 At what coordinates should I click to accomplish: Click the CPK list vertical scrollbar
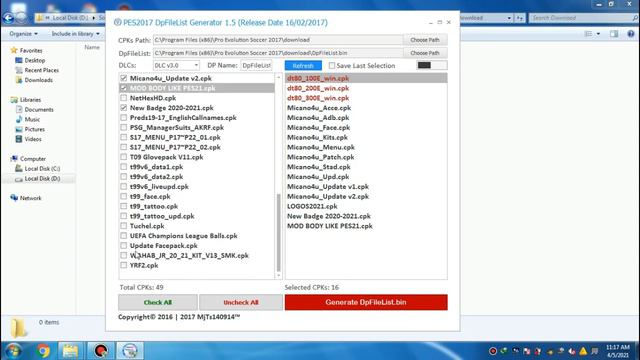pos(278,233)
